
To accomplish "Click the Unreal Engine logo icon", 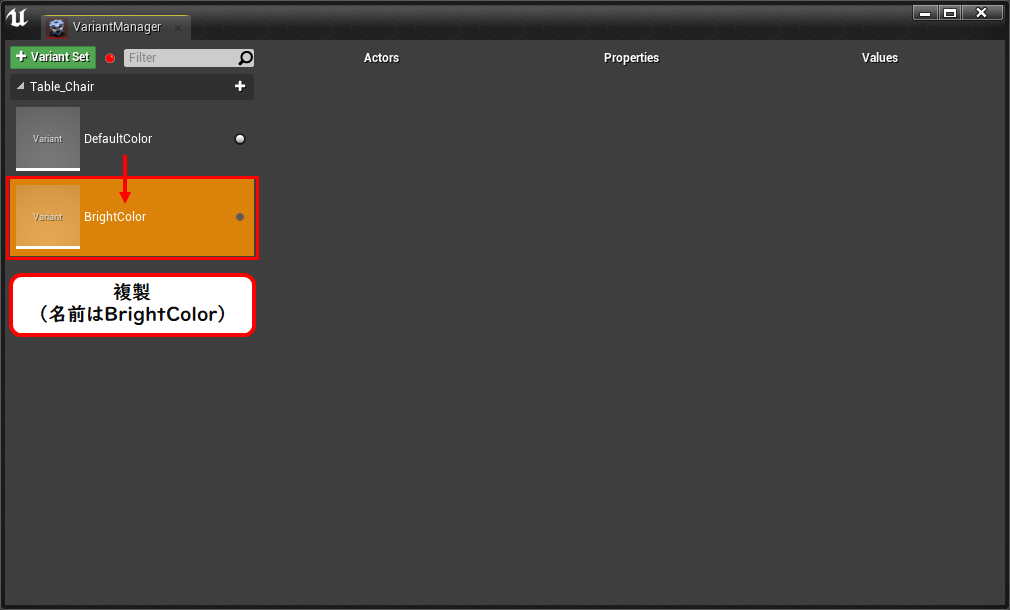I will tap(17, 18).
